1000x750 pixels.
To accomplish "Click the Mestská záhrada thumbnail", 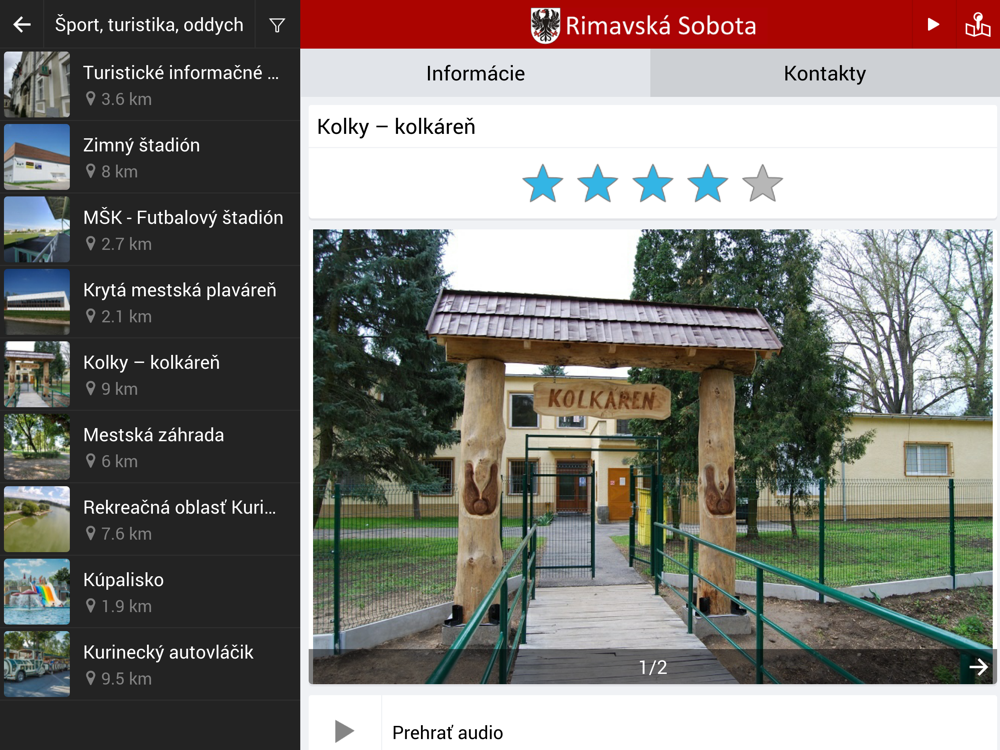I will (x=37, y=446).
